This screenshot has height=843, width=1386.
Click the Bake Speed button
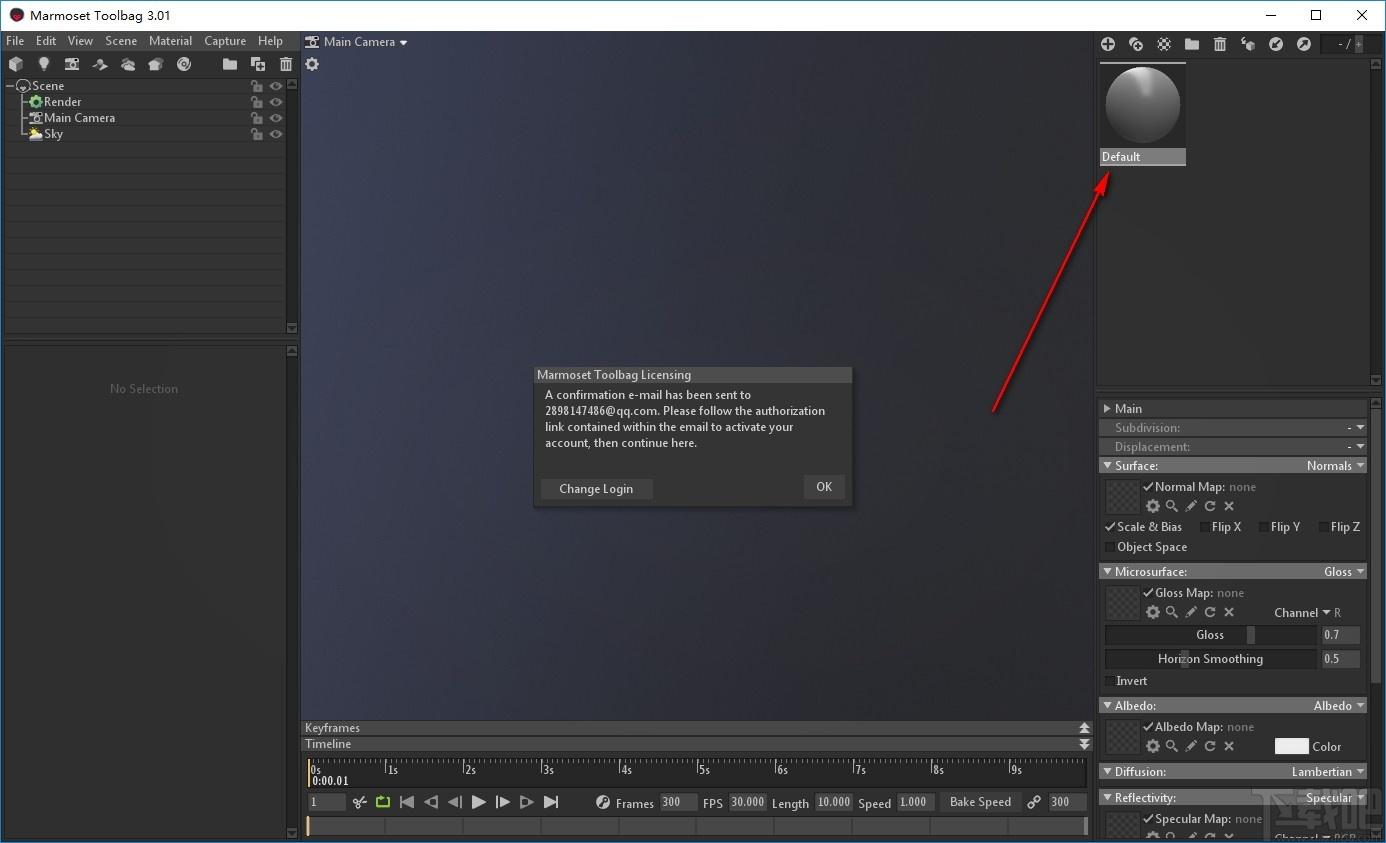[x=980, y=802]
